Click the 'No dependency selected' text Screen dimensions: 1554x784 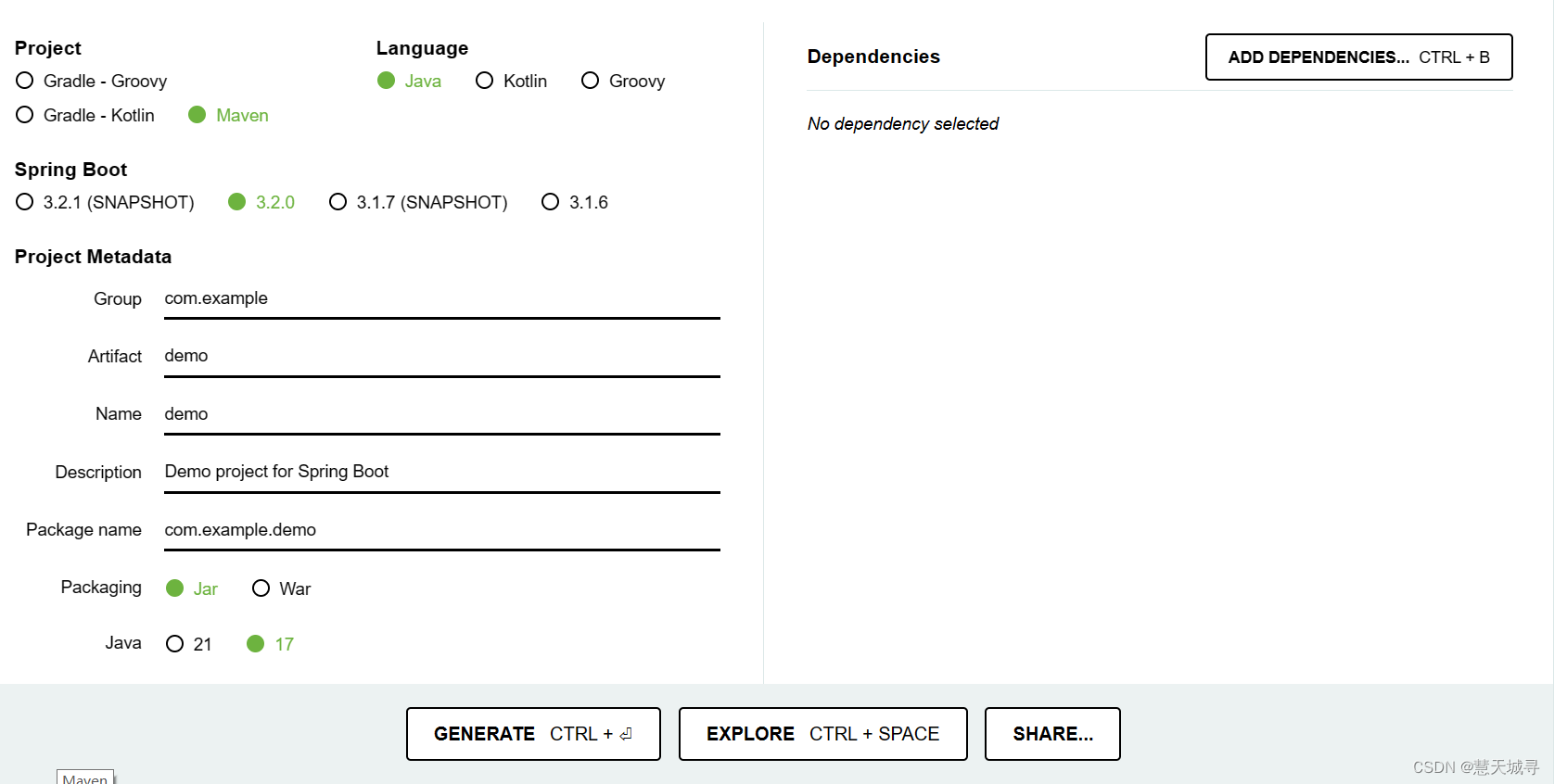902,124
